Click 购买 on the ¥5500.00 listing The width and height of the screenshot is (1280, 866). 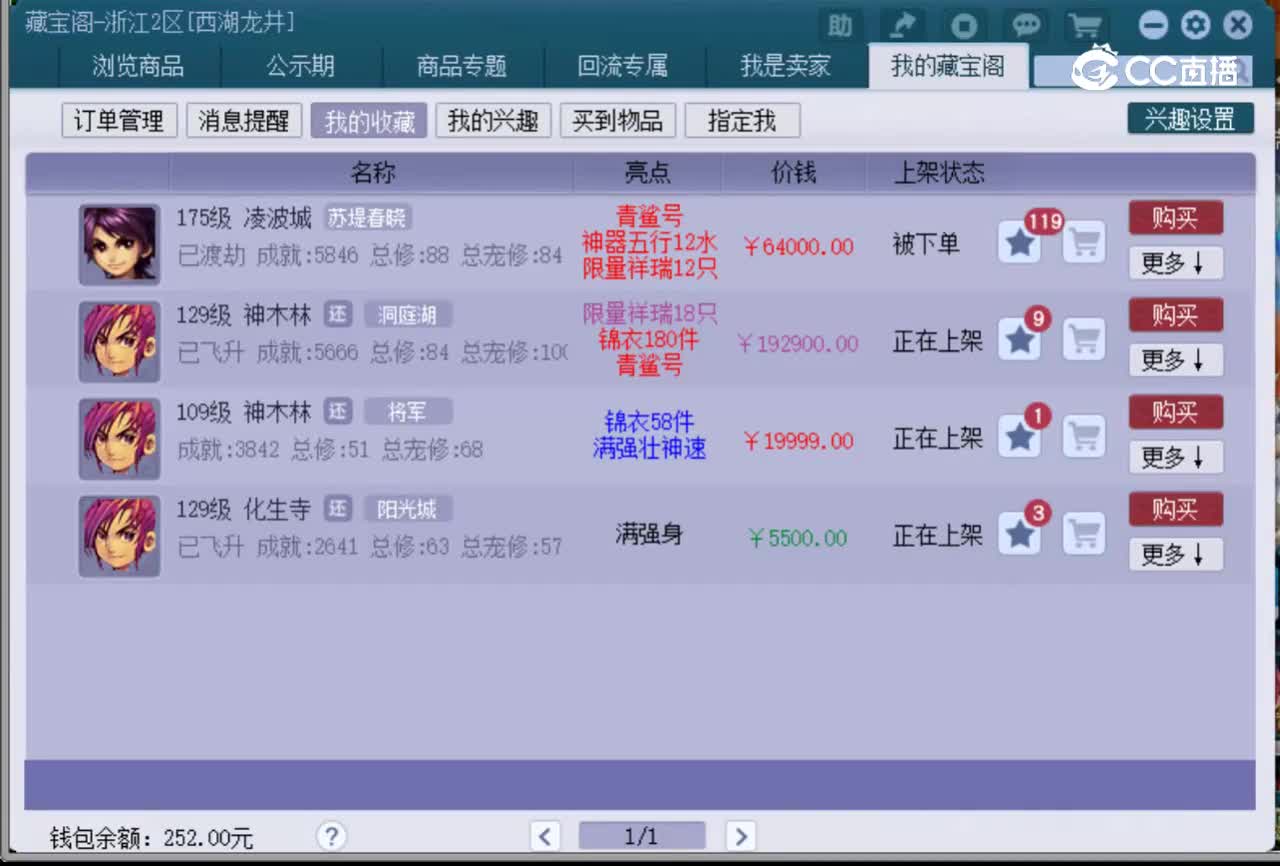[1175, 509]
